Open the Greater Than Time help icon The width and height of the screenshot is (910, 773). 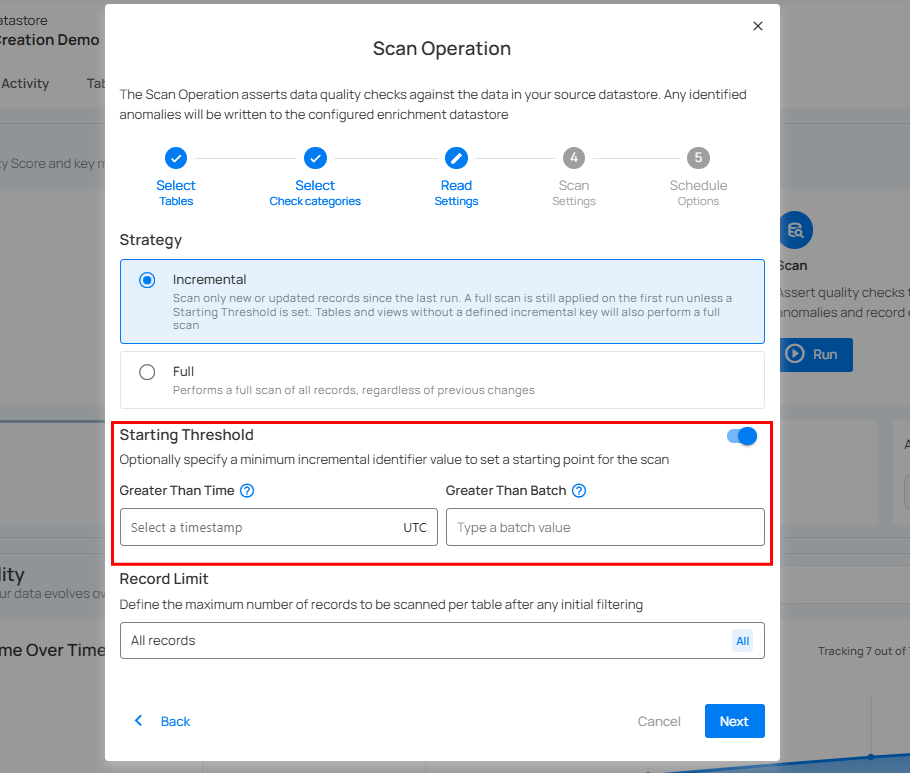click(x=247, y=491)
